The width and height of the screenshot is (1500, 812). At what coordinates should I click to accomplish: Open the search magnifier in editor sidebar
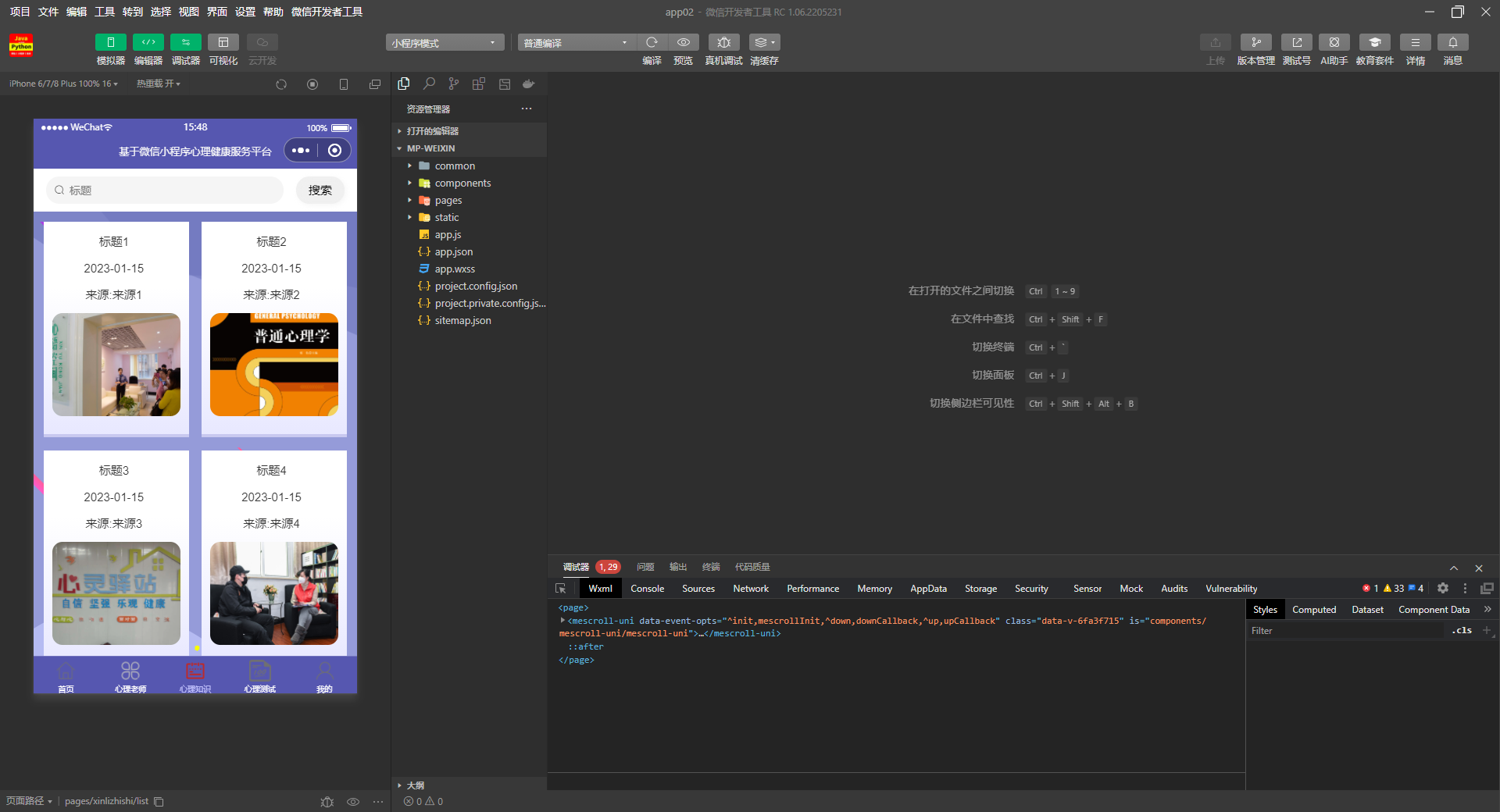click(x=429, y=84)
